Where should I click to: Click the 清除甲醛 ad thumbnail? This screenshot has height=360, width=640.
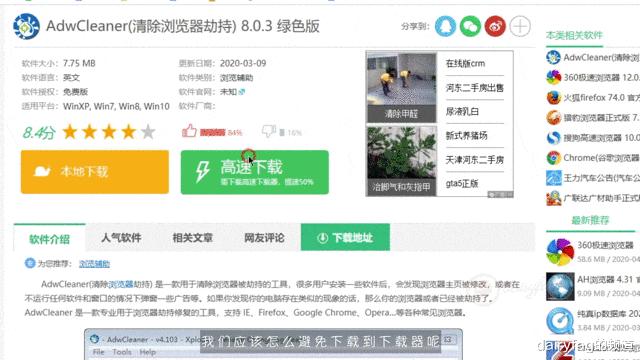[401, 87]
